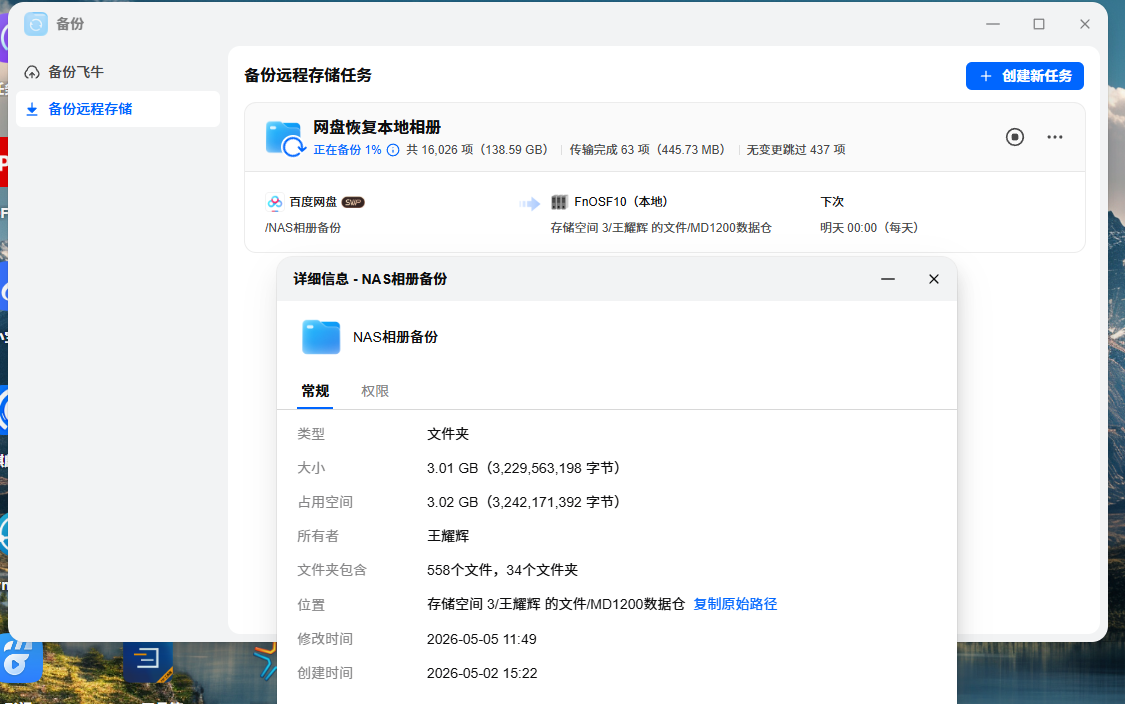This screenshot has width=1125, height=704.
Task: Select the 常规 tab
Action: point(315,391)
